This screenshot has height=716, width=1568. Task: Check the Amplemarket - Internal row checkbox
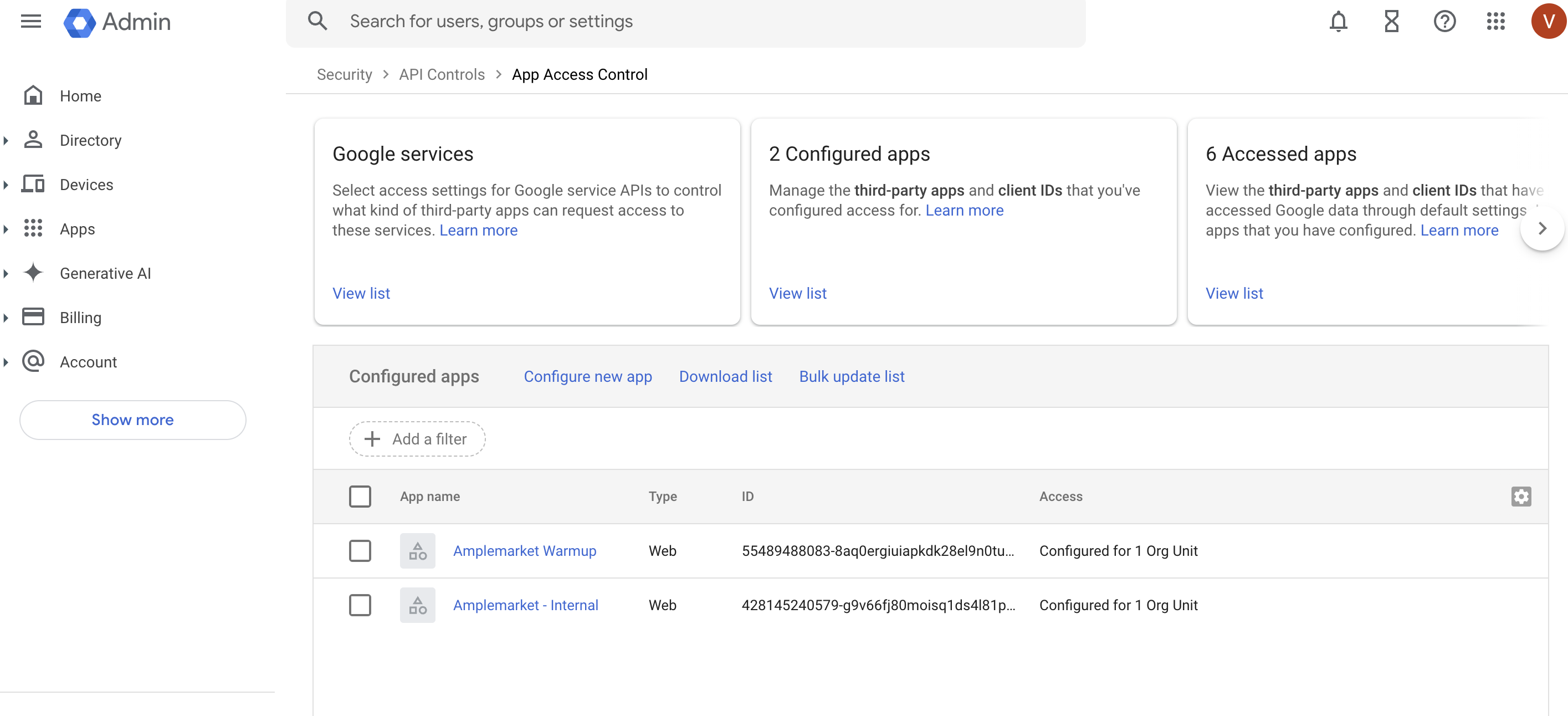pyautogui.click(x=360, y=605)
